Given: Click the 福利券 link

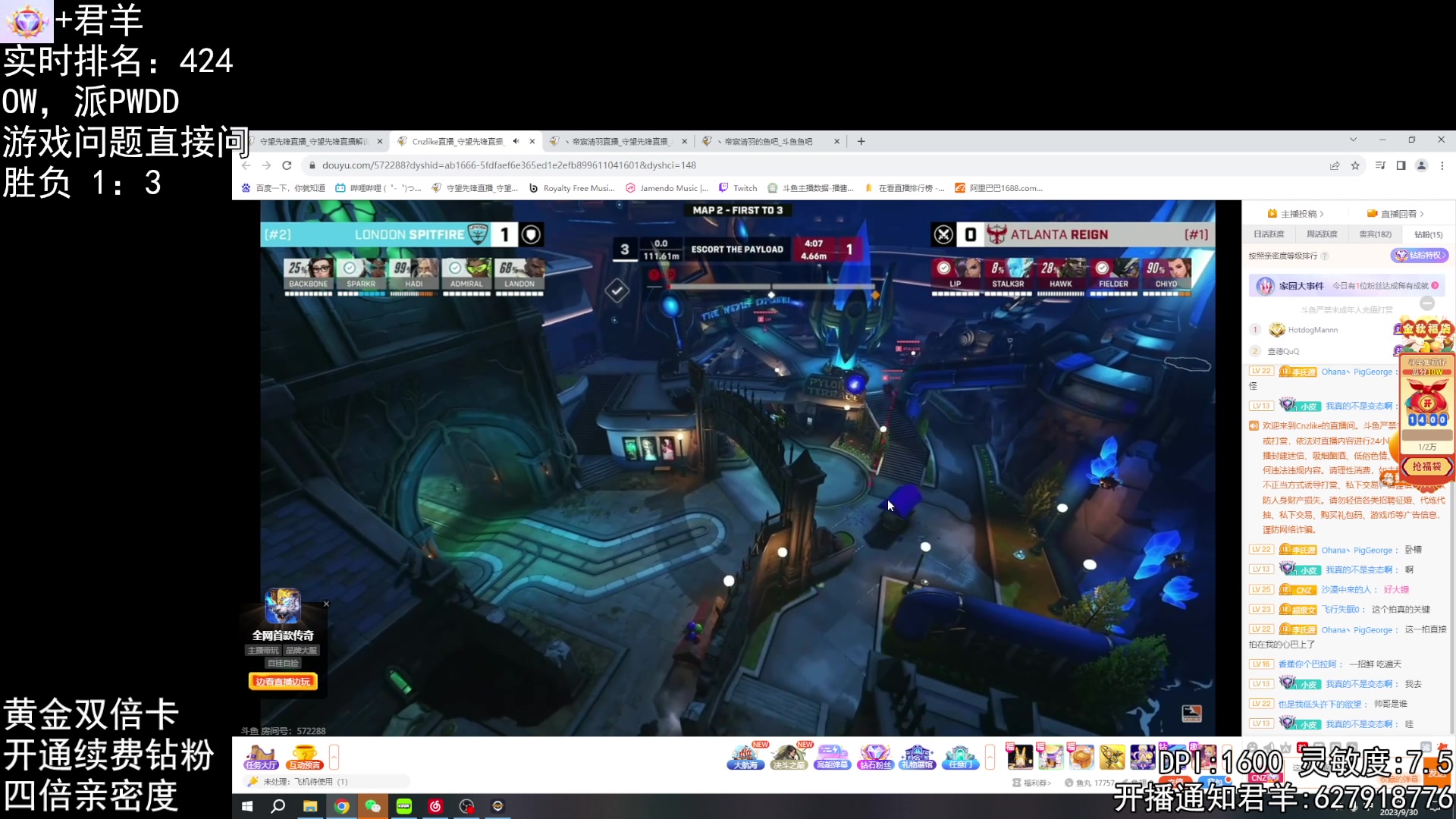Looking at the screenshot, I should pos(1032,783).
